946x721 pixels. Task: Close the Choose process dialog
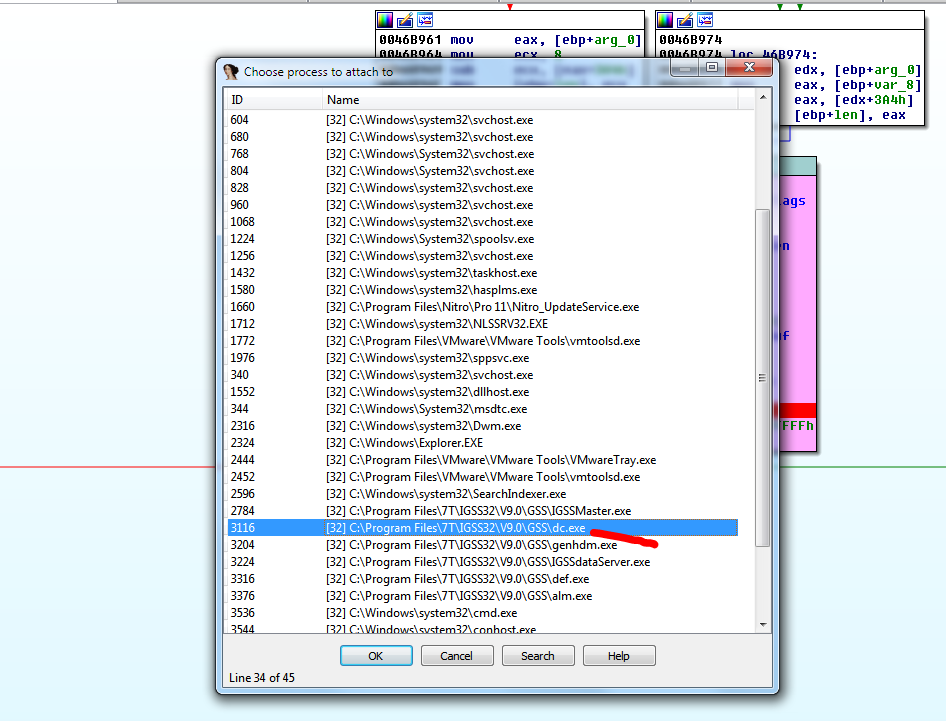[x=748, y=68]
